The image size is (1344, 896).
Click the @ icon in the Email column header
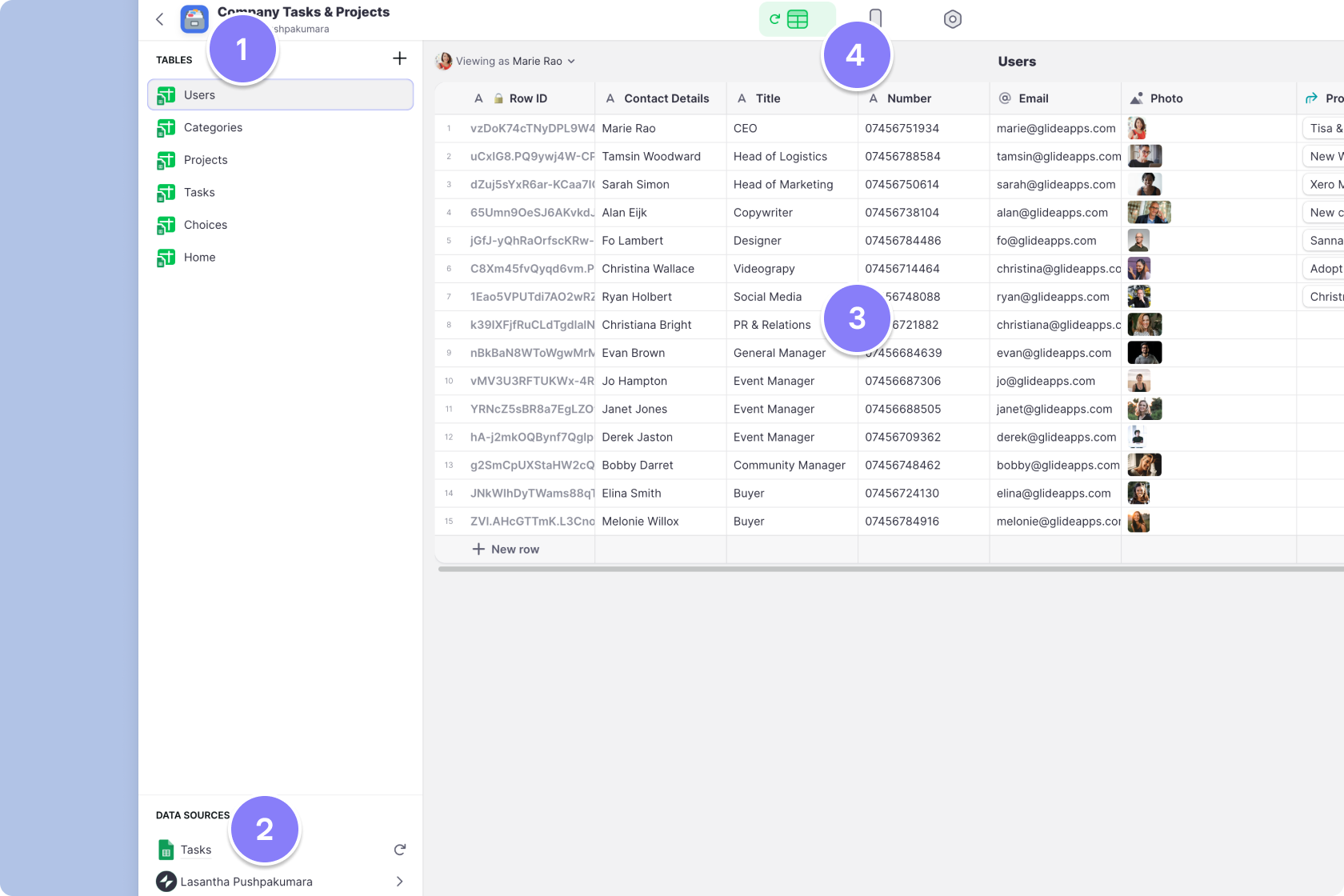click(1004, 98)
